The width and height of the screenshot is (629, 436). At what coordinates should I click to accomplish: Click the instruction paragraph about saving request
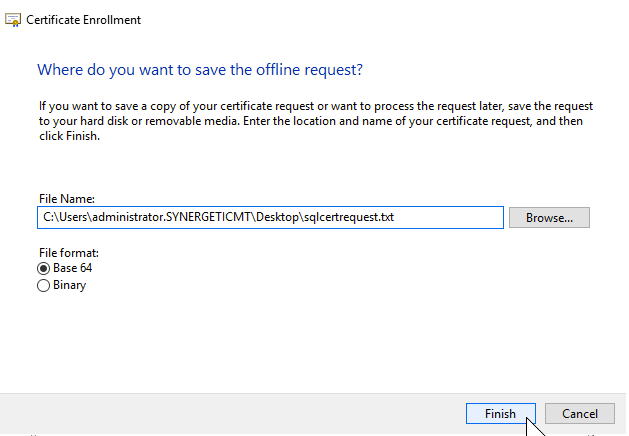click(316, 121)
